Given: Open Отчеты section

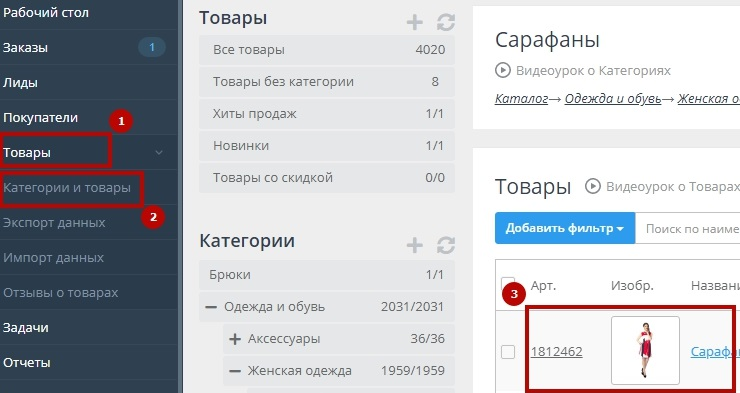Looking at the screenshot, I should pos(26,362).
